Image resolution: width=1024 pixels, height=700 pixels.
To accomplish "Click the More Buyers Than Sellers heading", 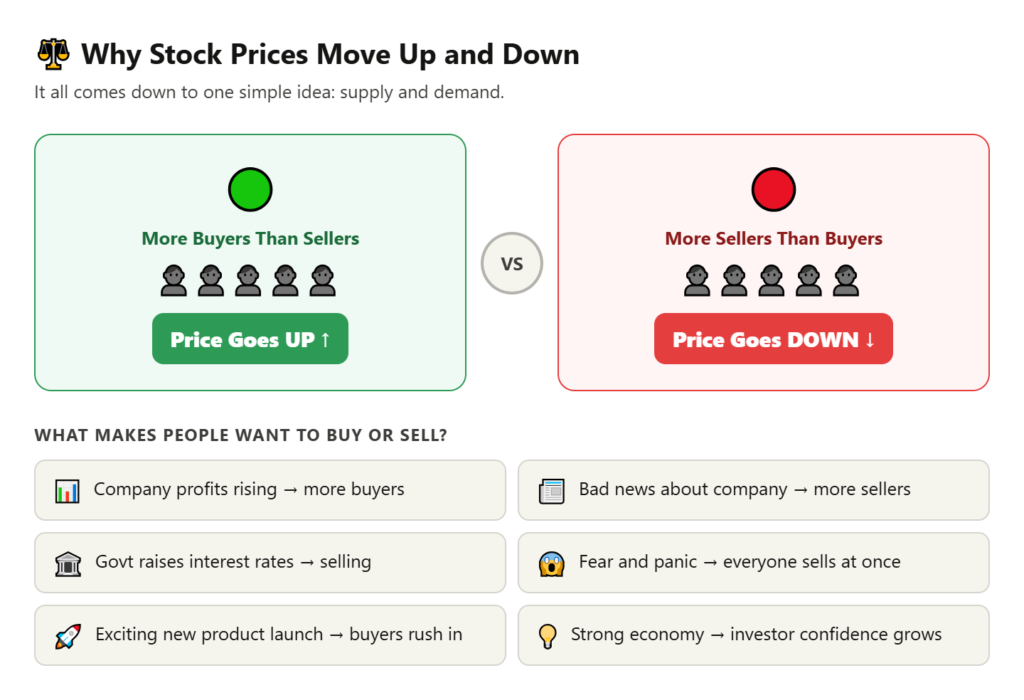I will coord(250,239).
